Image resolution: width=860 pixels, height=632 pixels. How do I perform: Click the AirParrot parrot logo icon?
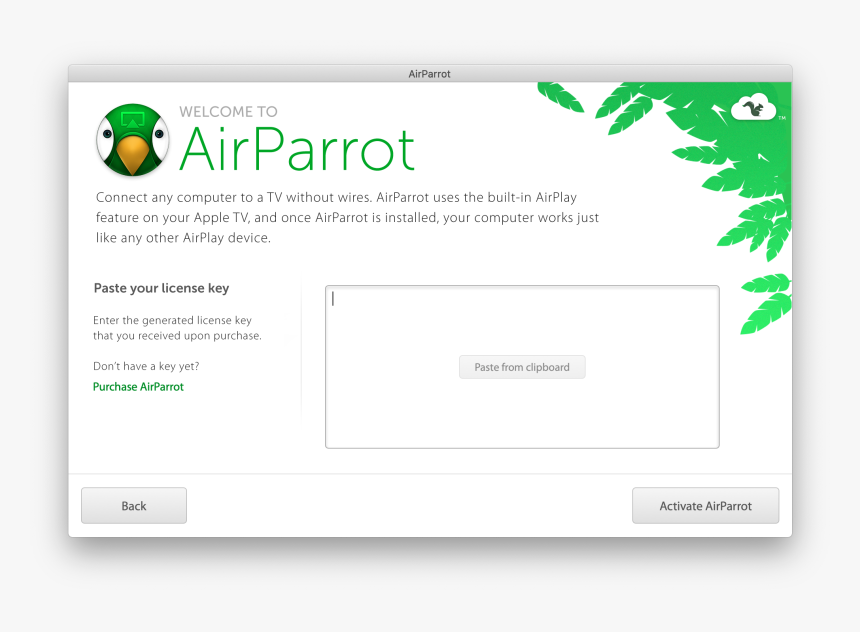pyautogui.click(x=133, y=140)
